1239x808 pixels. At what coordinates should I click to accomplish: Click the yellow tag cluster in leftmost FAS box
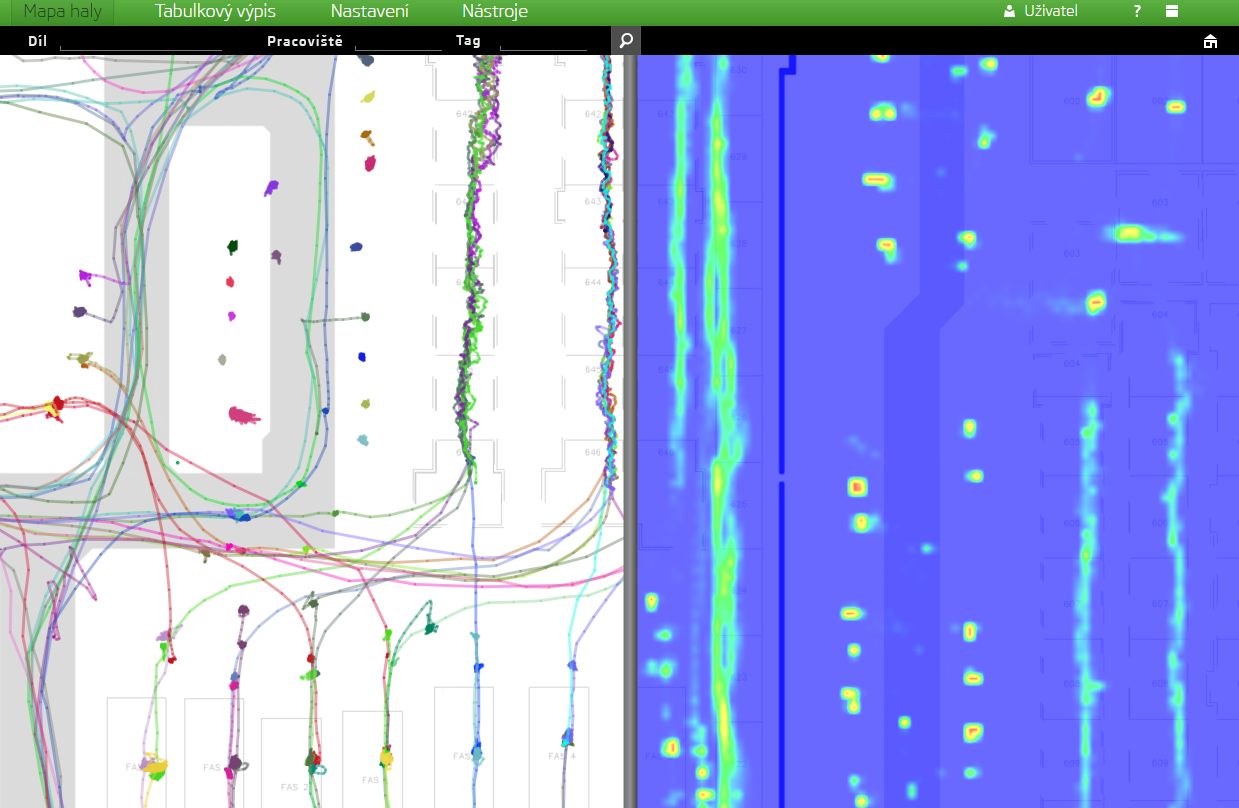coord(155,766)
